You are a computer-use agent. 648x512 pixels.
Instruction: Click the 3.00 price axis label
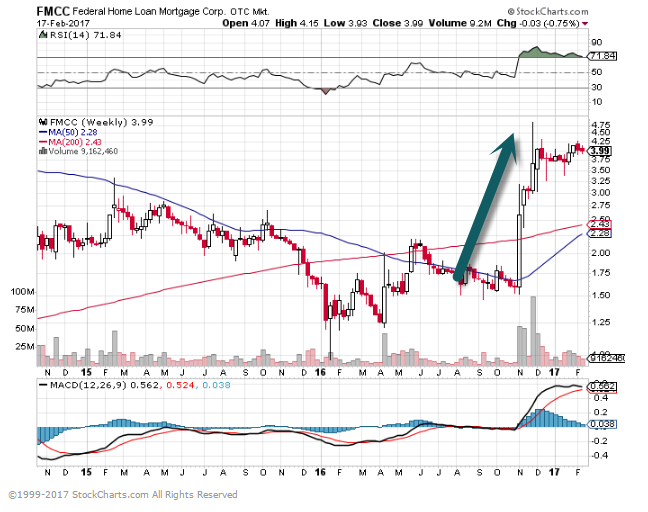pos(600,193)
